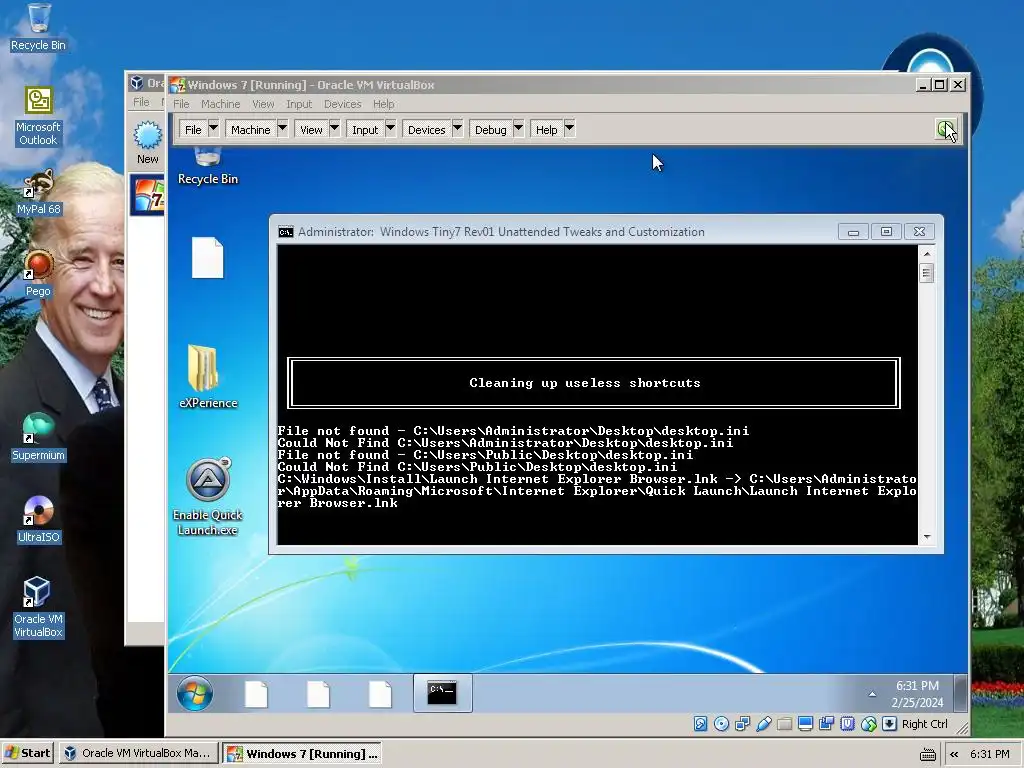The height and width of the screenshot is (768, 1024).
Task: Select the UltraISO shortcut on host desktop
Action: 38,520
